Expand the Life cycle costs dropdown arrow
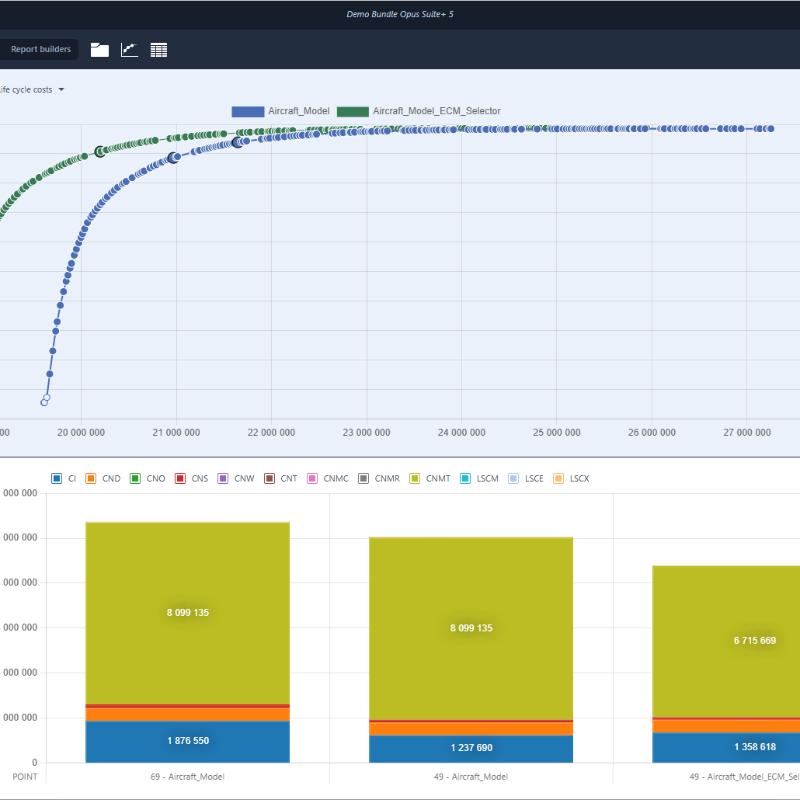Viewport: 800px width, 800px height. pos(61,90)
